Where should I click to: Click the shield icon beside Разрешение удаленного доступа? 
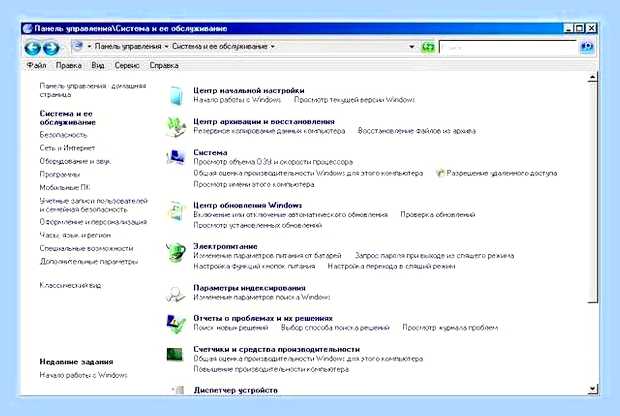[440, 173]
